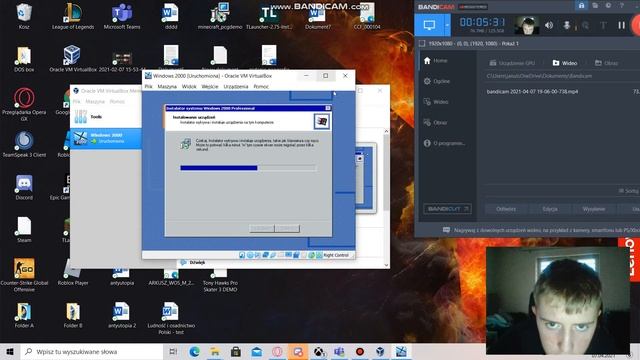Open the Wejście menu in the VM window
The width and height of the screenshot is (640, 360).
coord(210,87)
